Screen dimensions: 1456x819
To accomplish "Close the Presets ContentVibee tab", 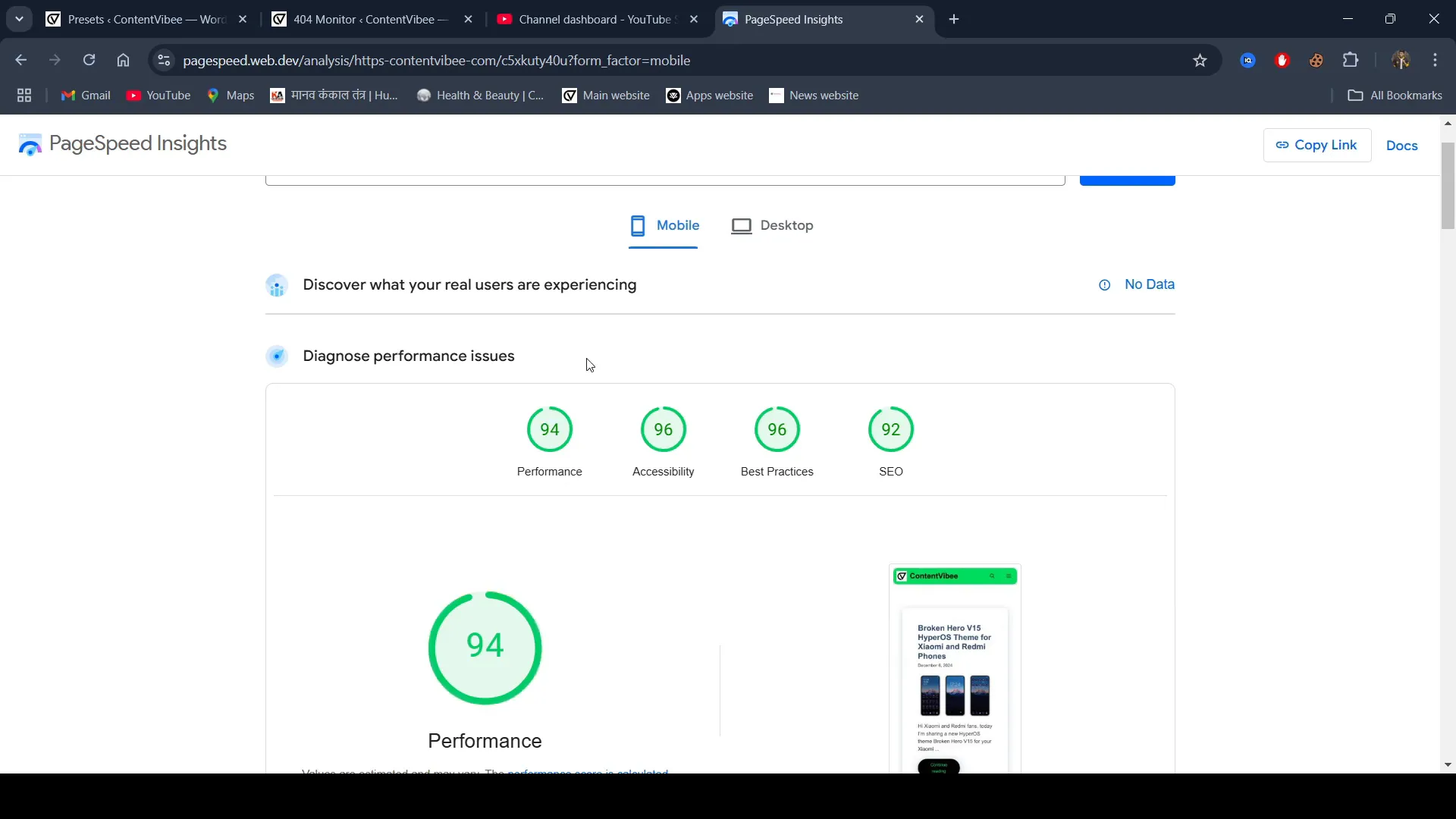I will pyautogui.click(x=243, y=19).
